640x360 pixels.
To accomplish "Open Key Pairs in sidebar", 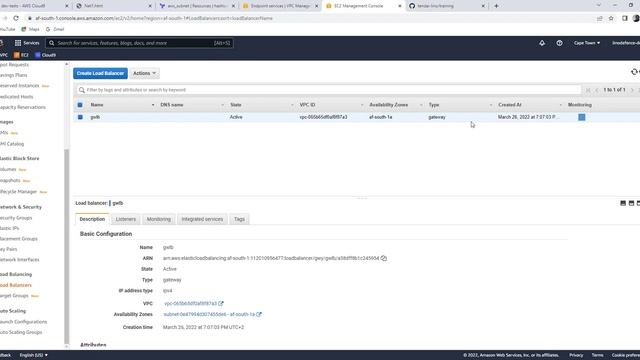I will [9, 249].
